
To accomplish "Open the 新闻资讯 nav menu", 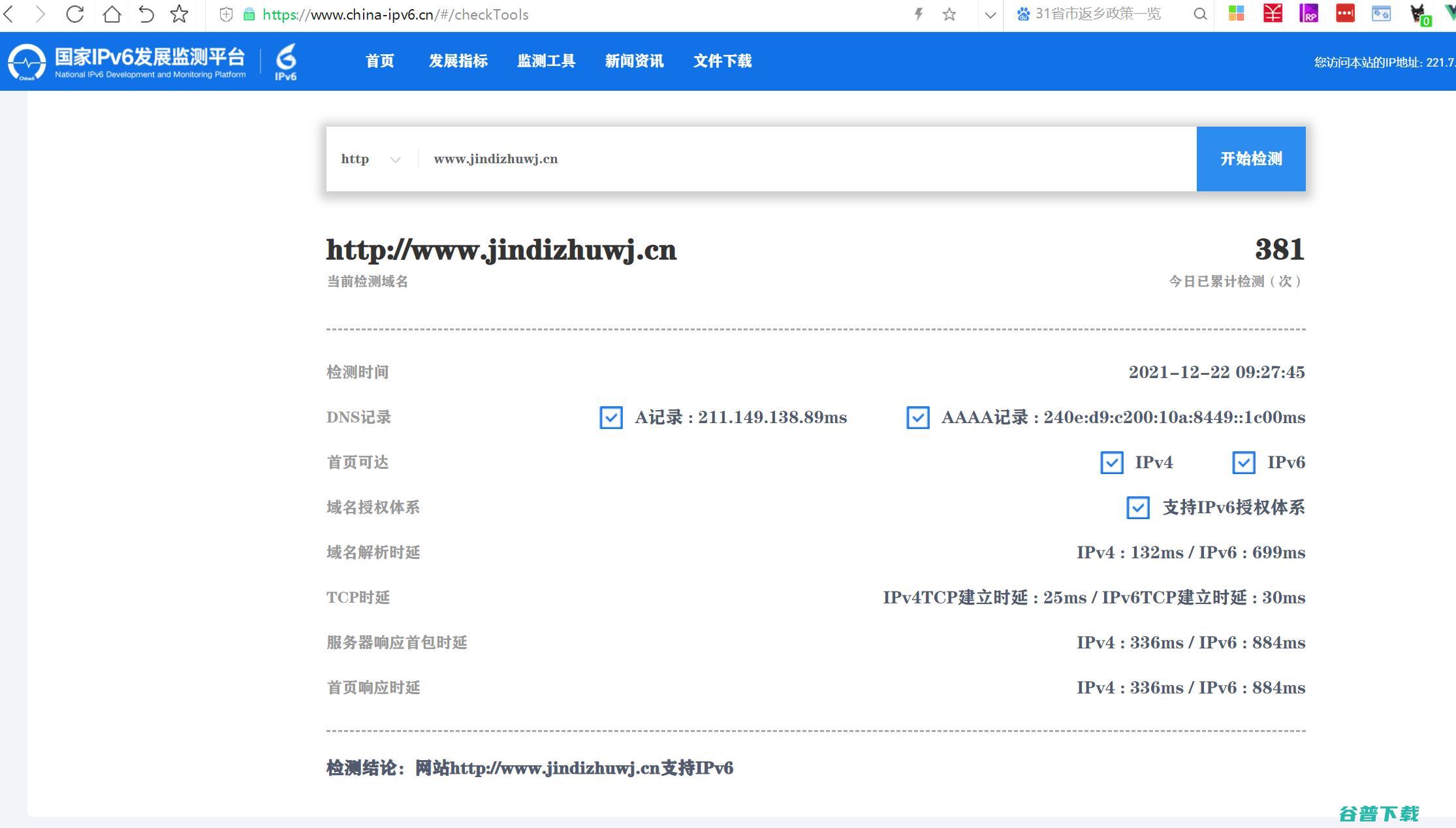I will click(x=634, y=61).
